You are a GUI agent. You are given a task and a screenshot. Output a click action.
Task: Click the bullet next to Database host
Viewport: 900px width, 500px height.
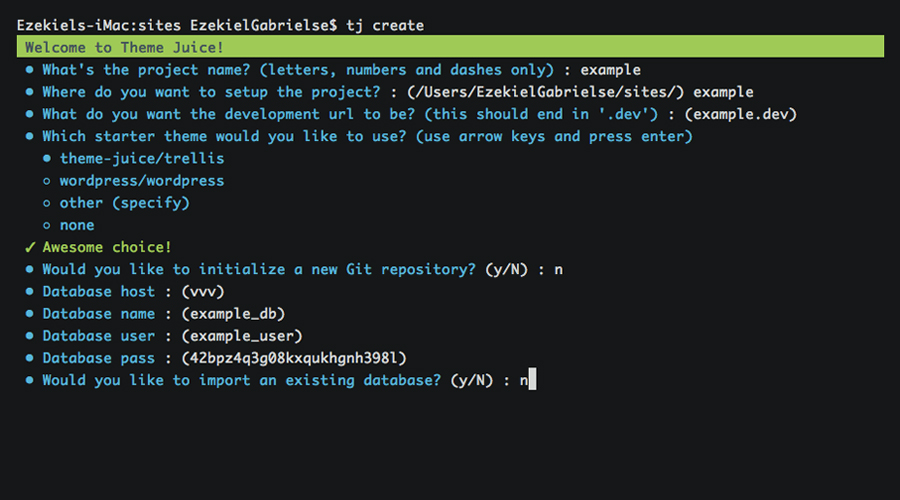30,292
